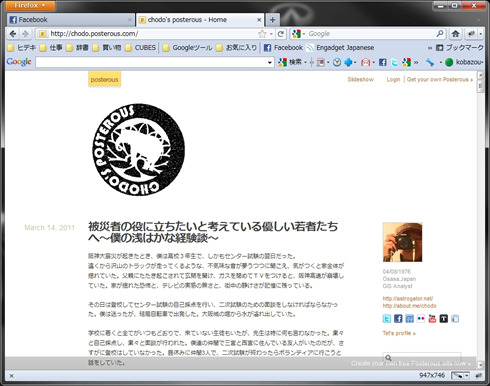Click the profile photo thumbnail
Viewport: 490px width, 386px height.
point(402,242)
